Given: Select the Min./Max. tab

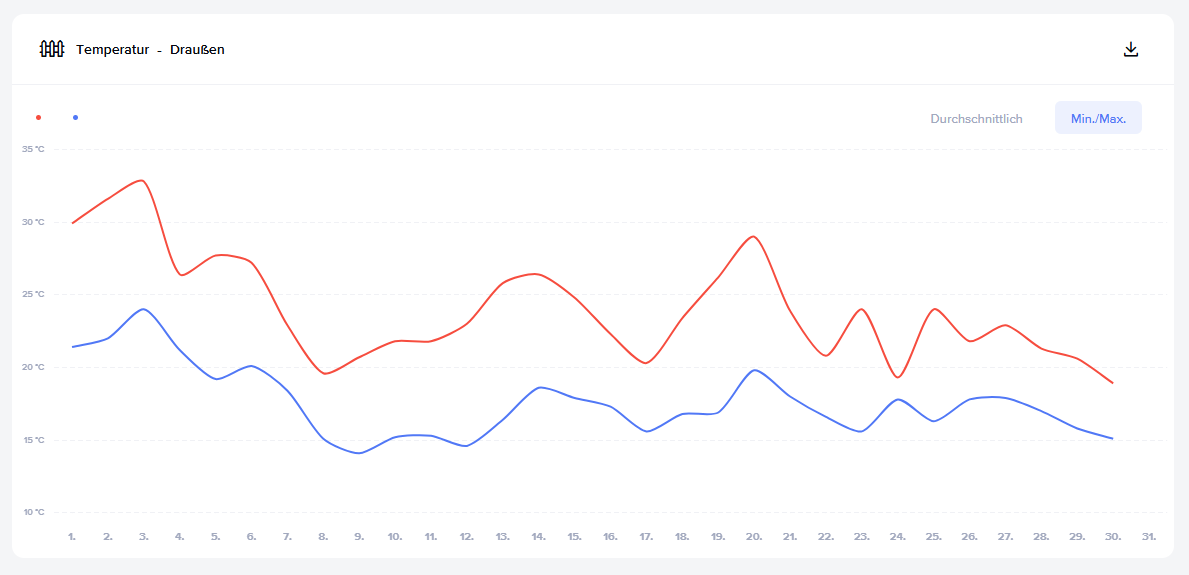Looking at the screenshot, I should click(x=1098, y=118).
